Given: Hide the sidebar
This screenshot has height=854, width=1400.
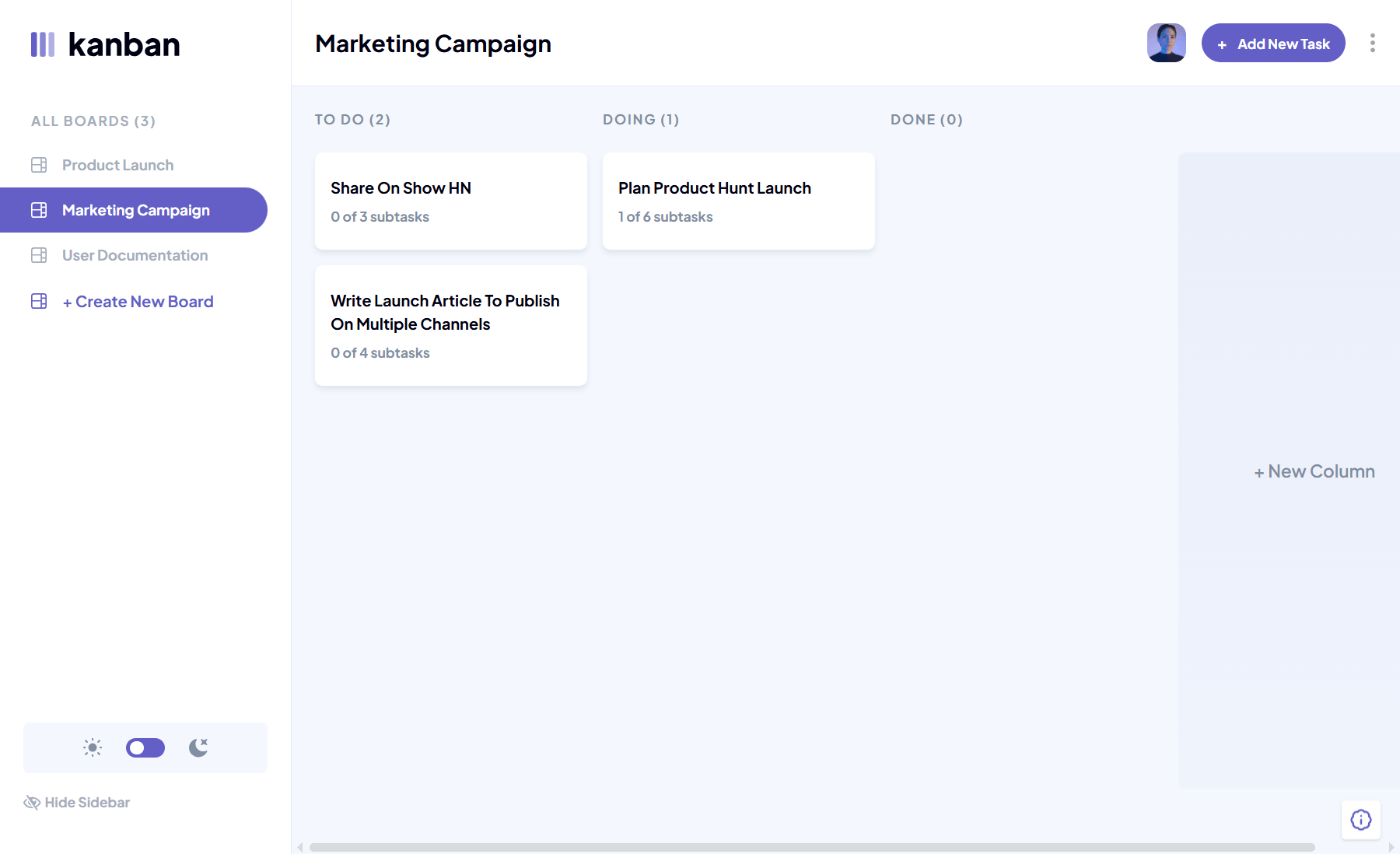Looking at the screenshot, I should 86,802.
